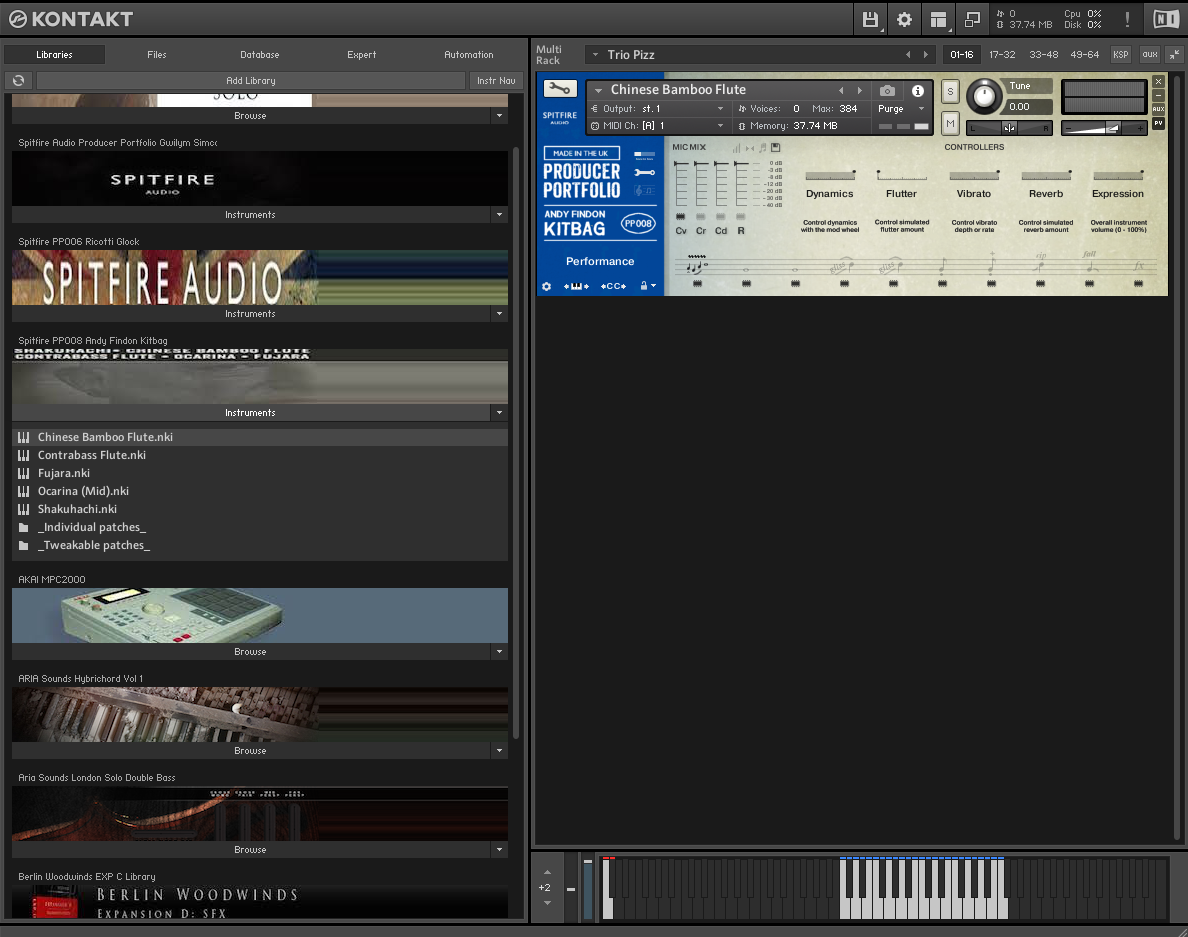Solo the Chinese Bamboo Flute instrument
Image resolution: width=1188 pixels, height=937 pixels.
click(x=950, y=92)
